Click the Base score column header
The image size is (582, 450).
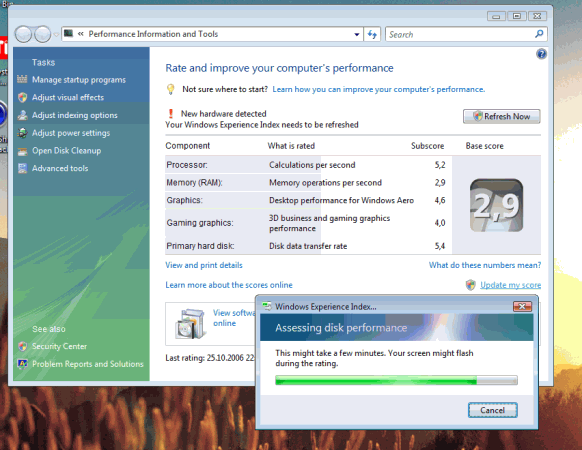[484, 146]
